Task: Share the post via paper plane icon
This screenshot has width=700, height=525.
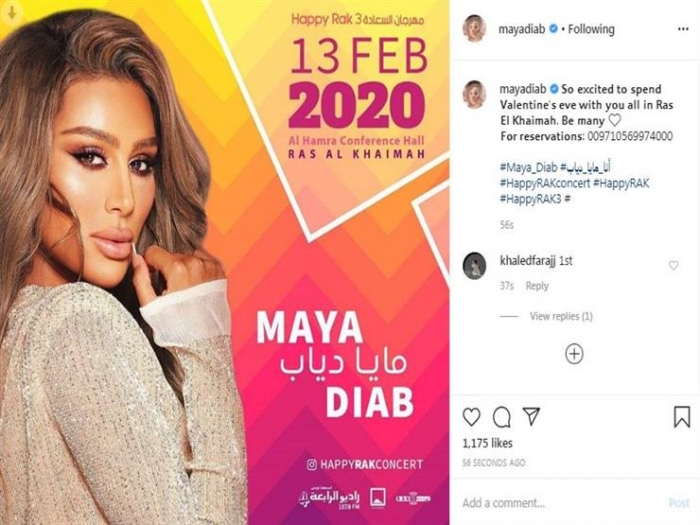Action: click(x=532, y=416)
